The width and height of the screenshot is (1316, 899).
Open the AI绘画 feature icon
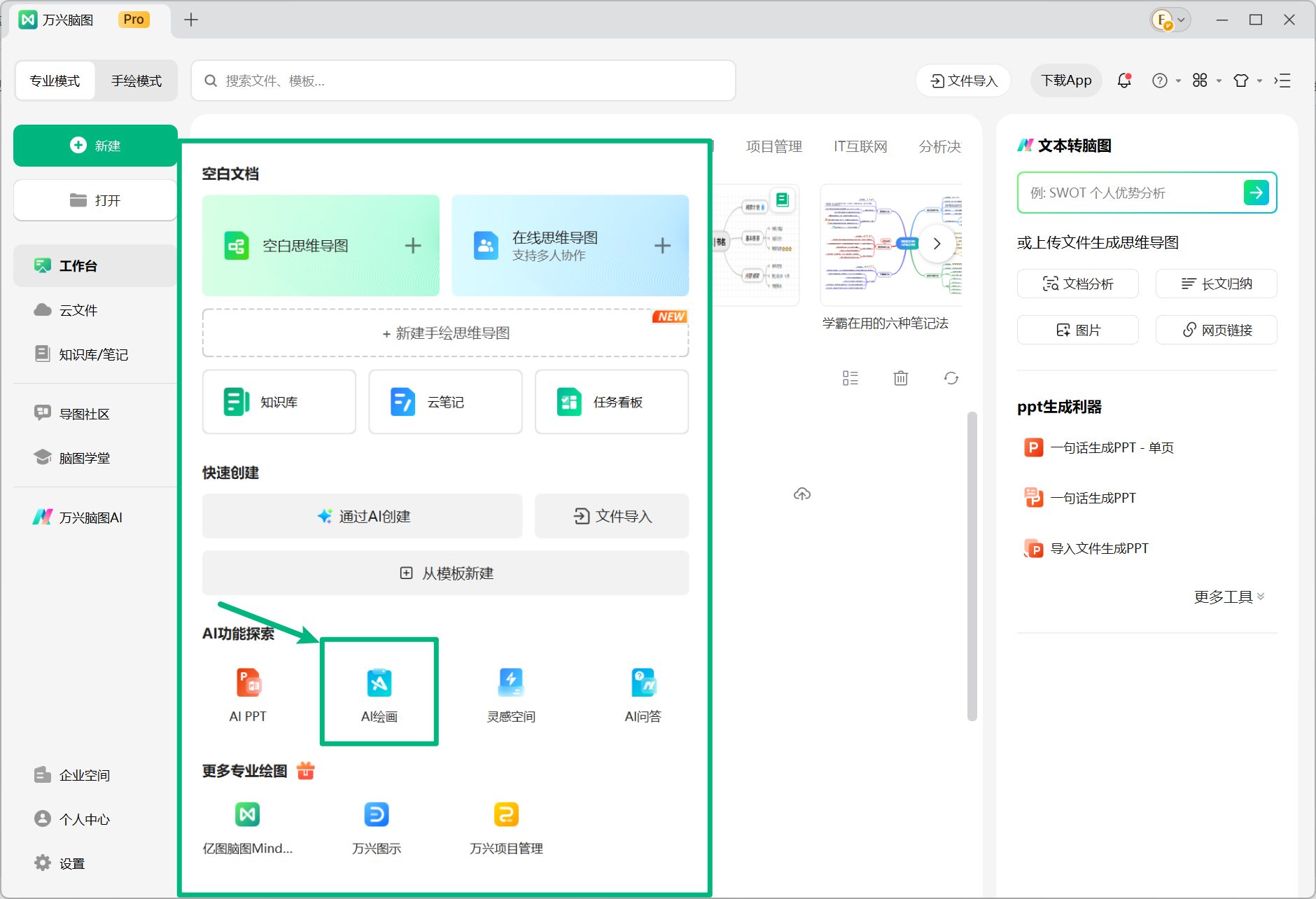[379, 683]
